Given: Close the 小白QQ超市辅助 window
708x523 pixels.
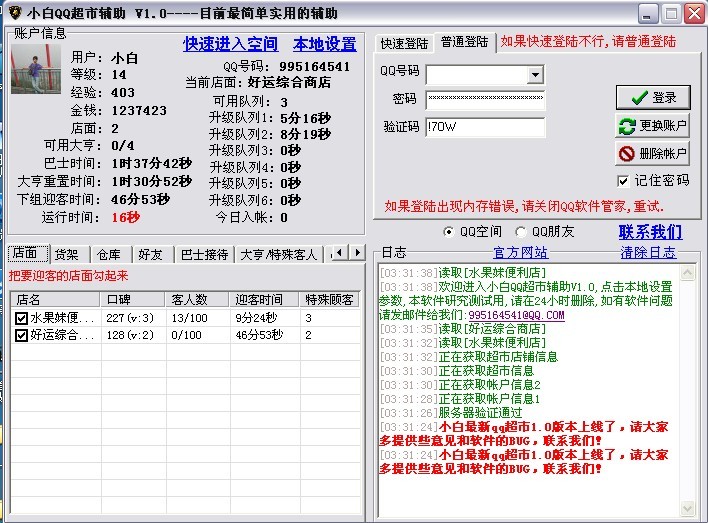Looking at the screenshot, I should 694,14.
